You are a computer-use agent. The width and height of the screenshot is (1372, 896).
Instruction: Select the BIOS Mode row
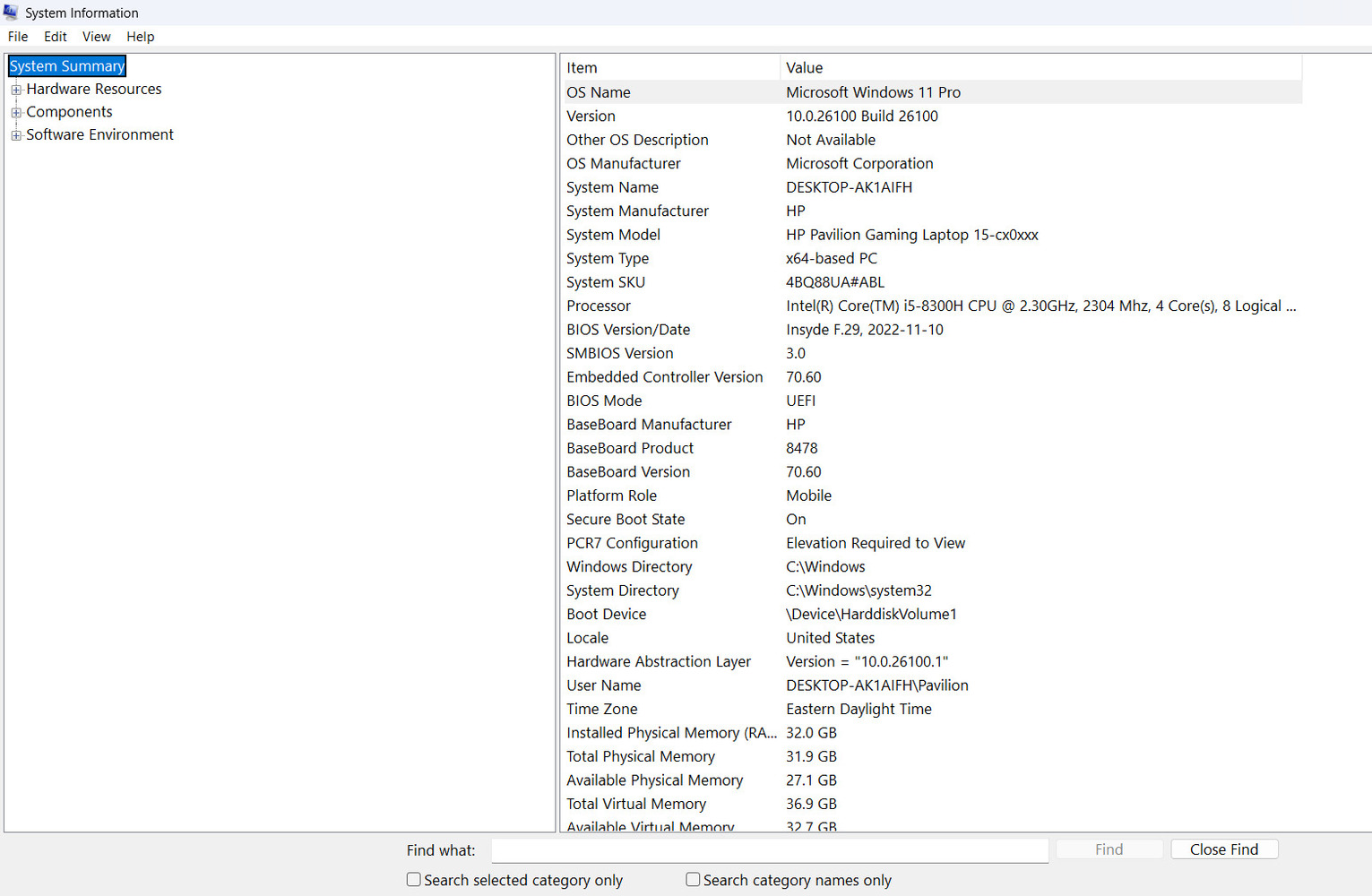tap(932, 401)
